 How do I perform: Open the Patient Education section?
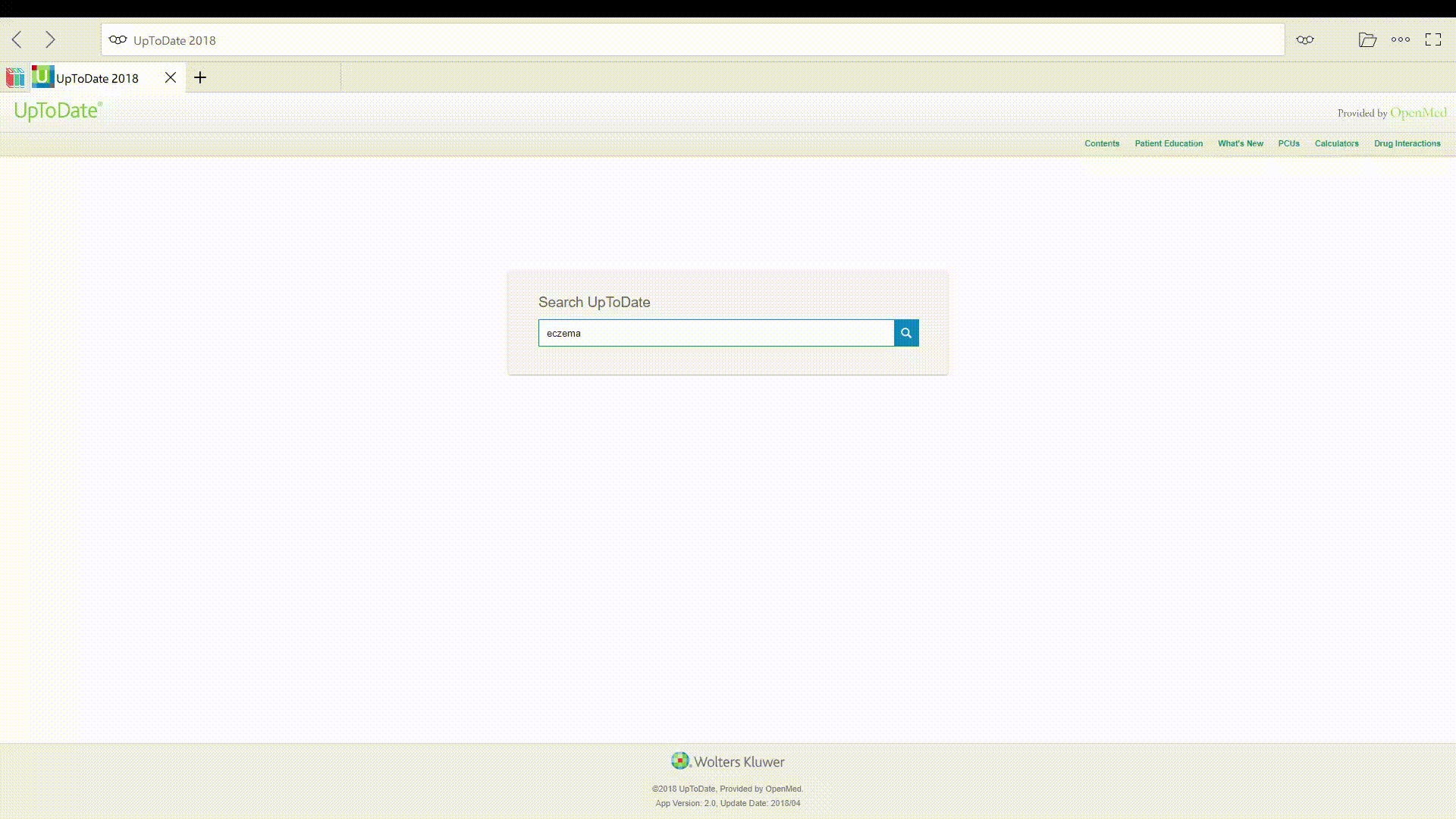point(1169,143)
